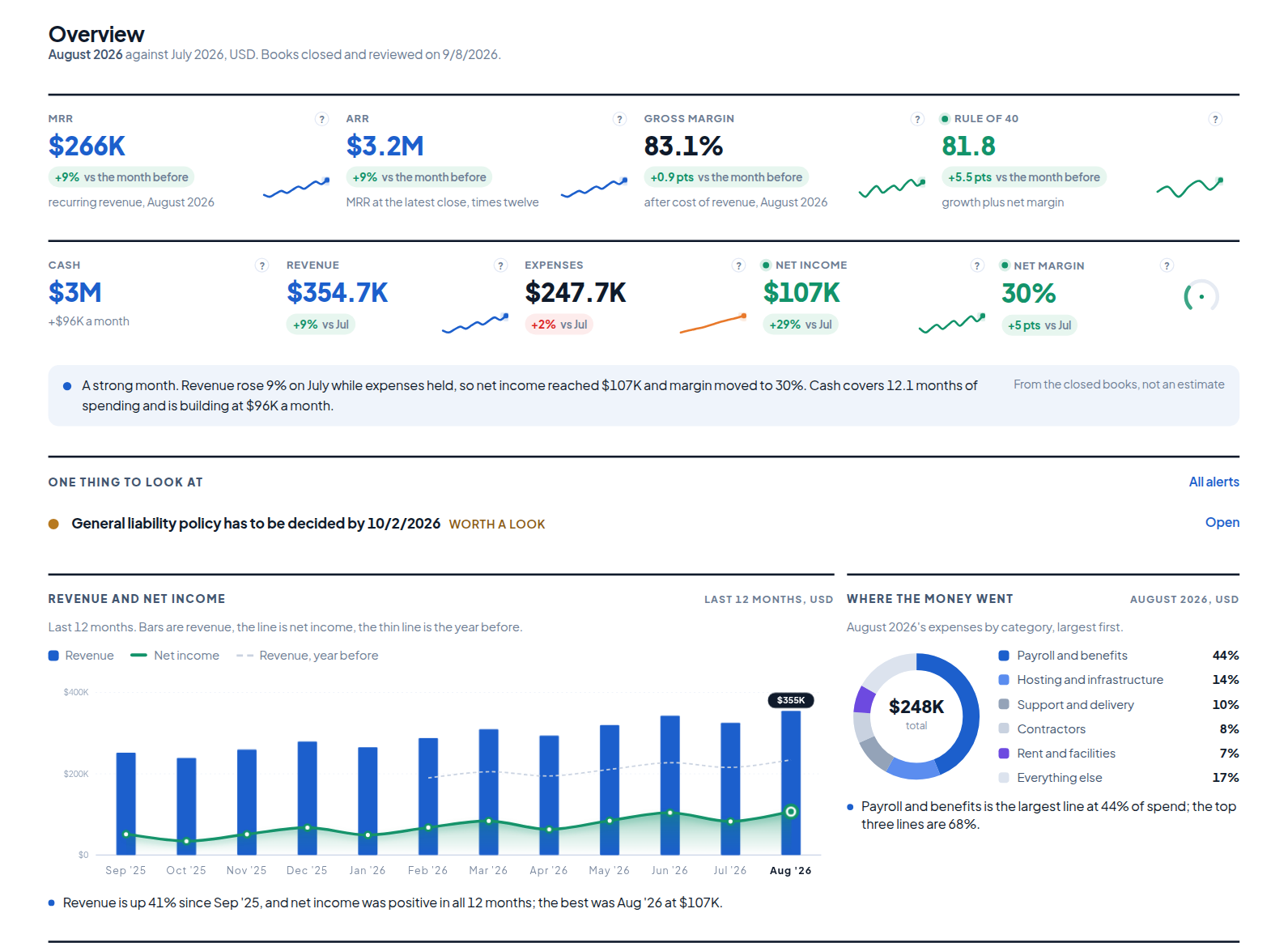Click the +2% vs Jul expenses badge
This screenshot has width=1288, height=947.
pyautogui.click(x=559, y=325)
